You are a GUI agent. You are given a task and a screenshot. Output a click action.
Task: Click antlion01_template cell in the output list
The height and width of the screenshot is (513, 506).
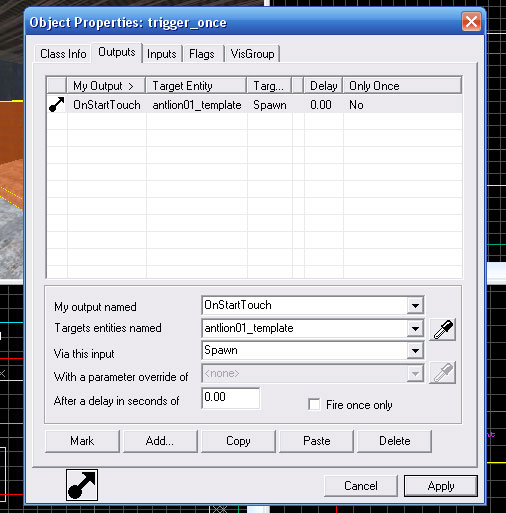[197, 105]
